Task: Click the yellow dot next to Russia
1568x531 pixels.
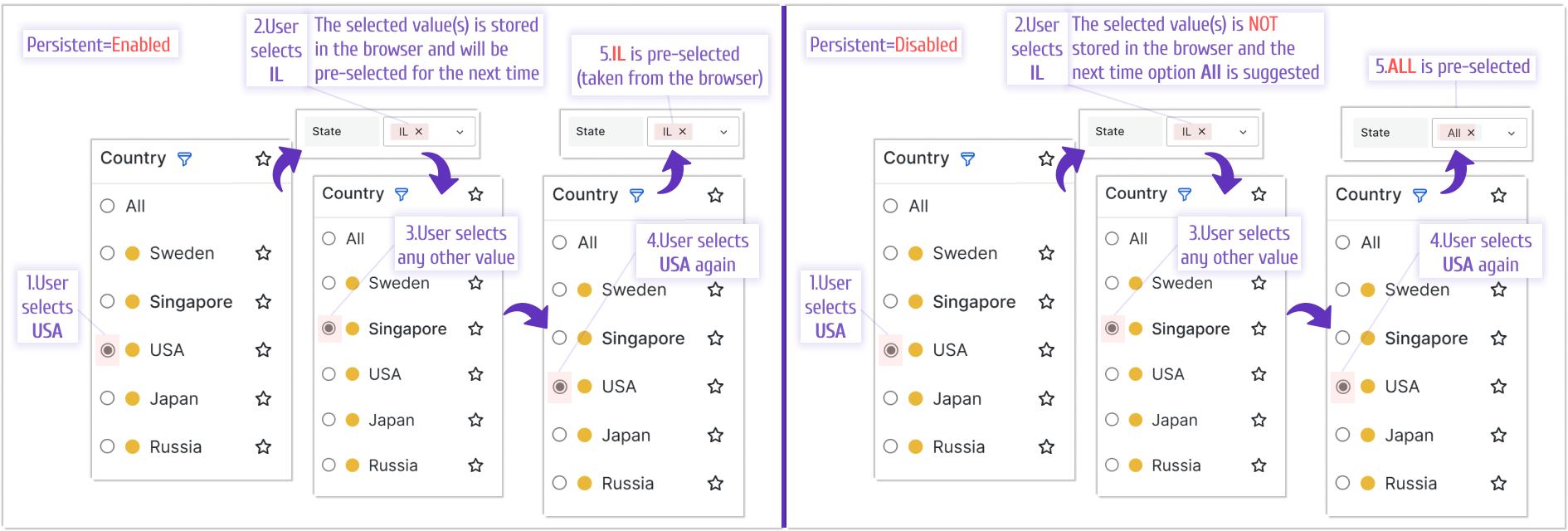Action: [133, 446]
